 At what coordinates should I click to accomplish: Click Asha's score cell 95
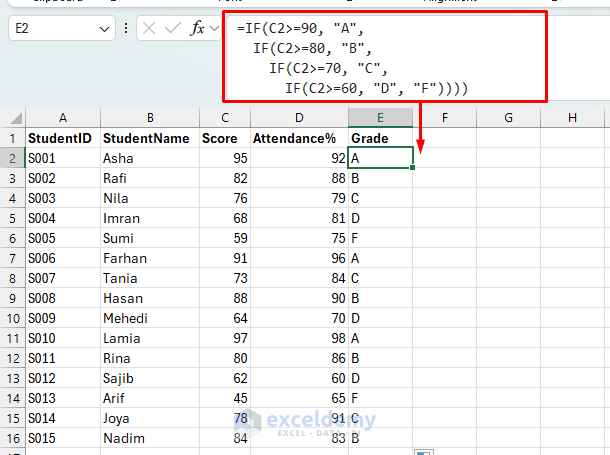coord(225,158)
